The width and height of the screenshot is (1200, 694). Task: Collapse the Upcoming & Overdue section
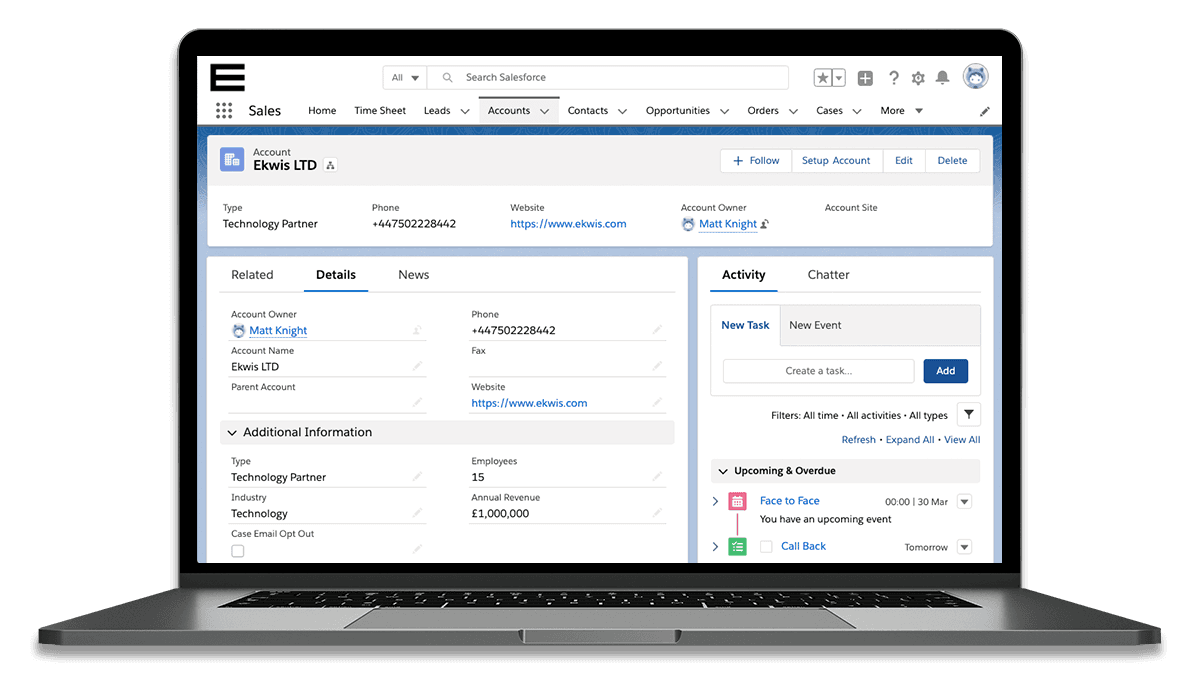(722, 471)
